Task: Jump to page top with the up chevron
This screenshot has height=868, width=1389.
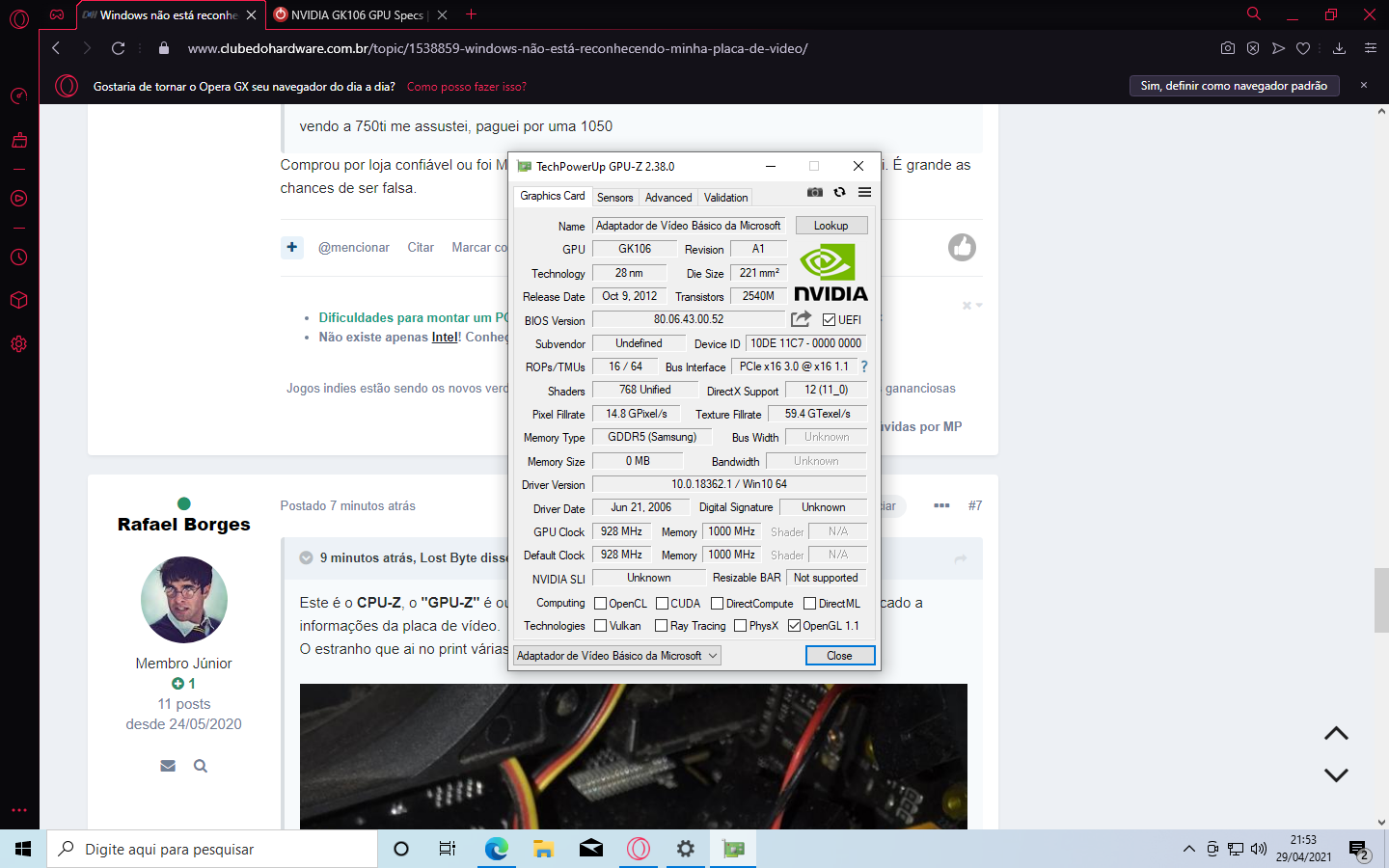Action: tap(1336, 734)
